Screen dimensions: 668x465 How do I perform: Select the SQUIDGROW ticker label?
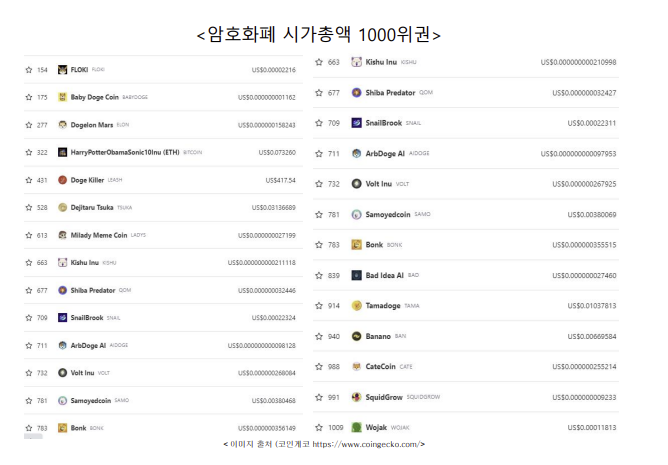pos(423,397)
